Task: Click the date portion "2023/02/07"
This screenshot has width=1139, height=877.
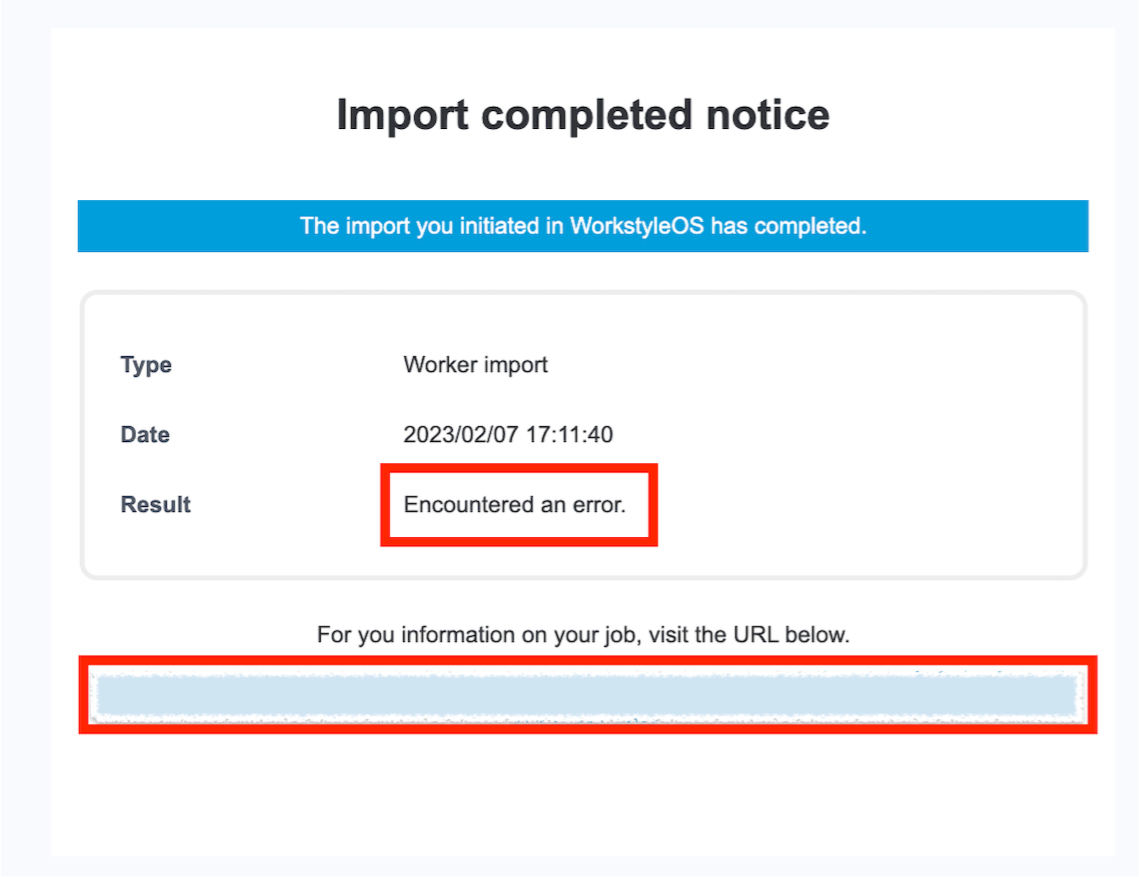Action: tap(461, 435)
